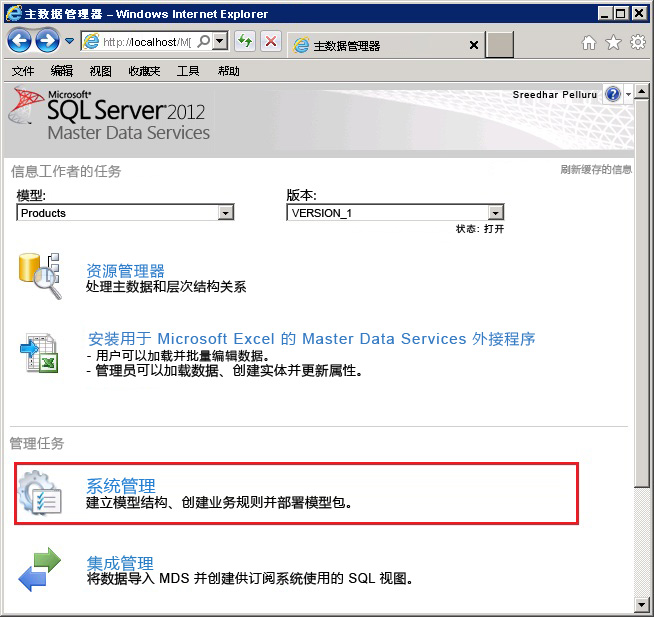Click the blue help question mark icon
Image resolution: width=654 pixels, height=617 pixels.
tap(613, 94)
